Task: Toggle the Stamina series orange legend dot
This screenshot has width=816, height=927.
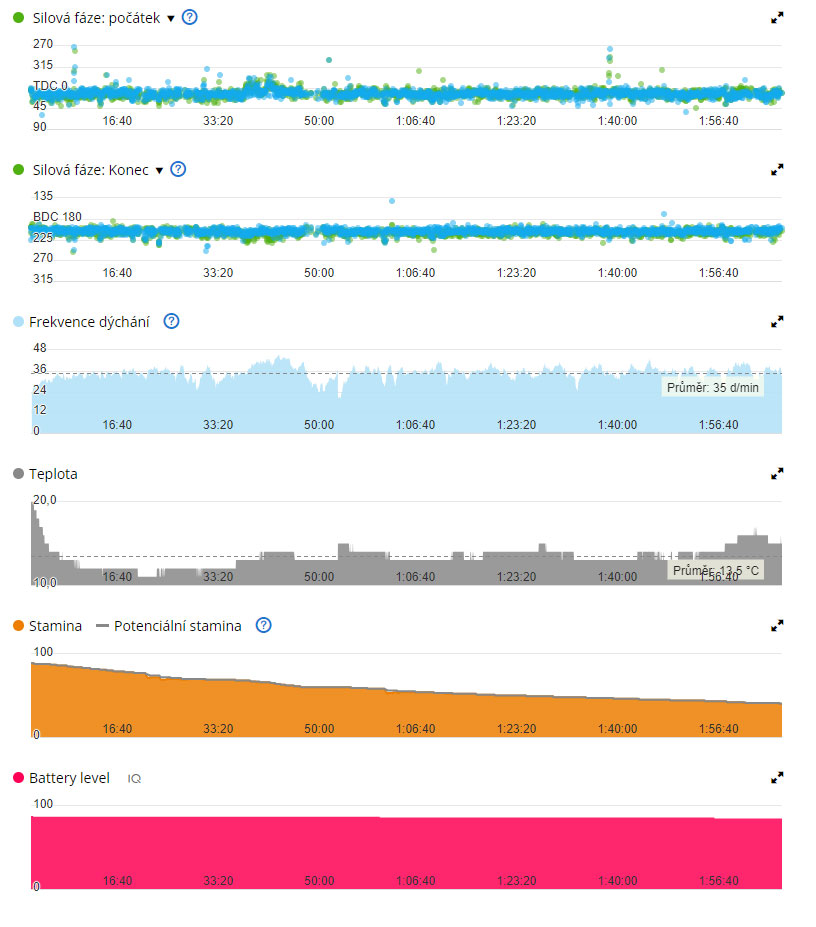Action: tap(19, 626)
